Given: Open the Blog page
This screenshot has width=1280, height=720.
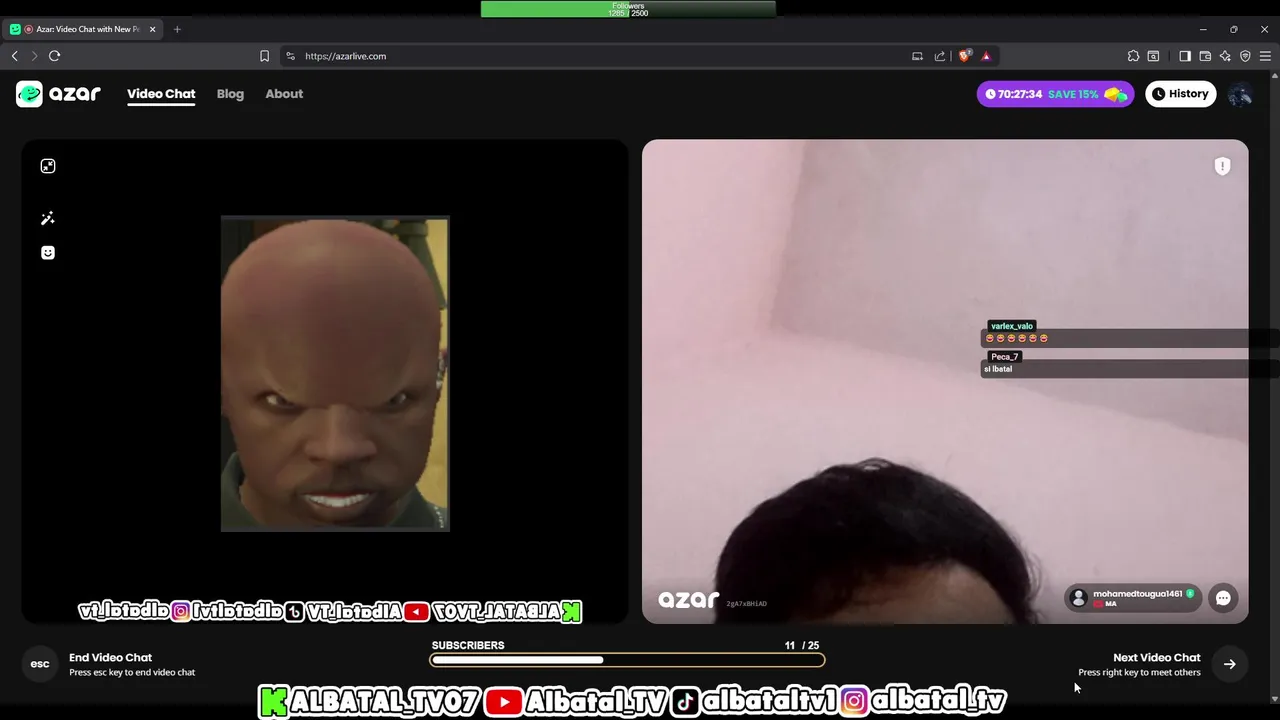Looking at the screenshot, I should click(230, 94).
